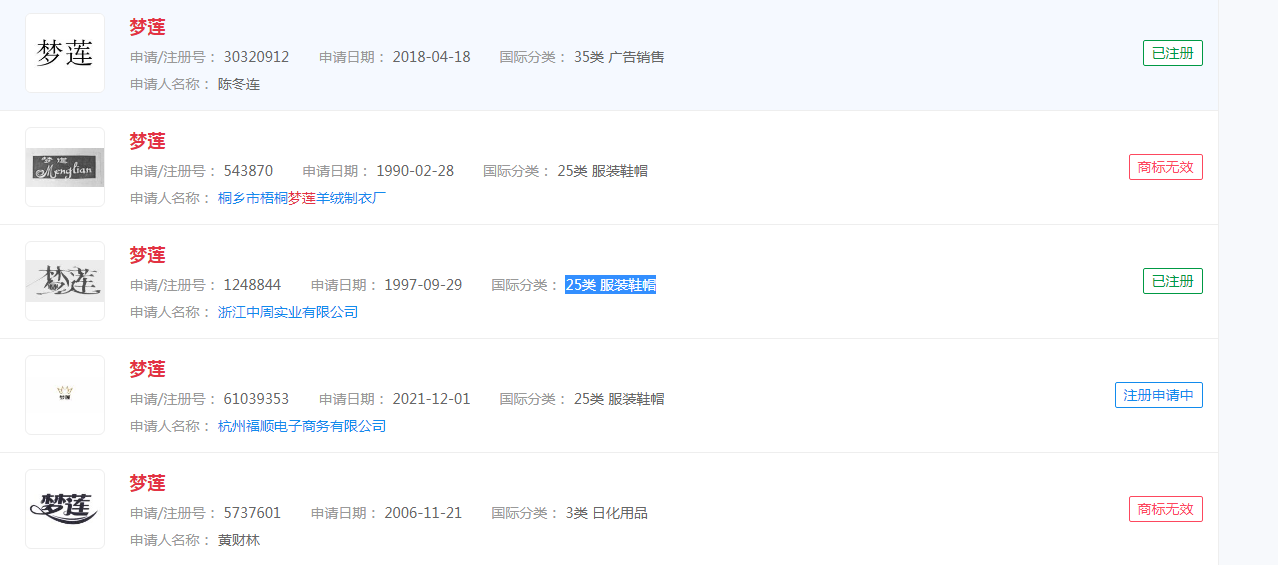The width and height of the screenshot is (1278, 565).
Task: Select the small crown logo thumbnail for 61039353
Action: tap(65, 395)
